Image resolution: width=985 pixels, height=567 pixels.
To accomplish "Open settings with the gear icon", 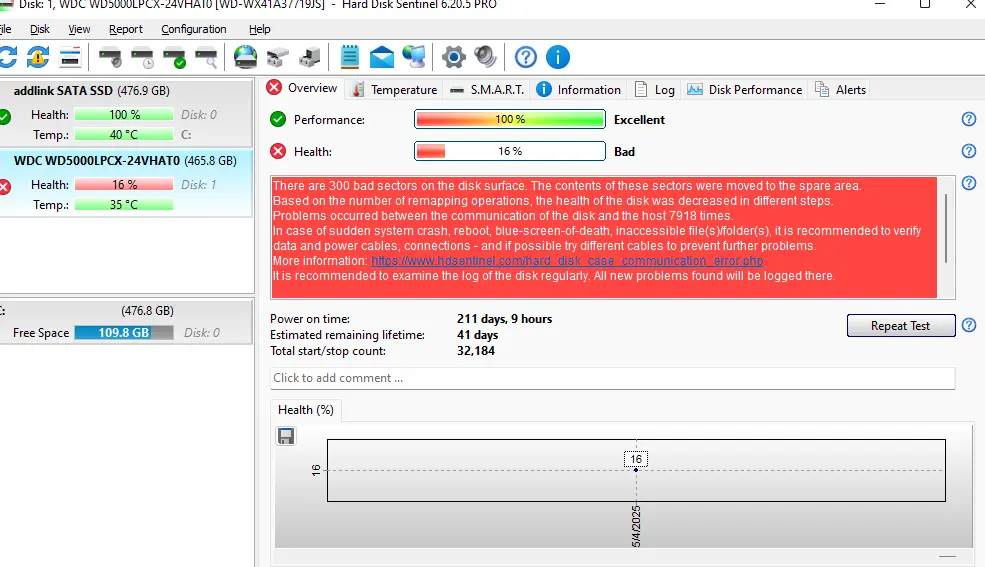I will 453,57.
